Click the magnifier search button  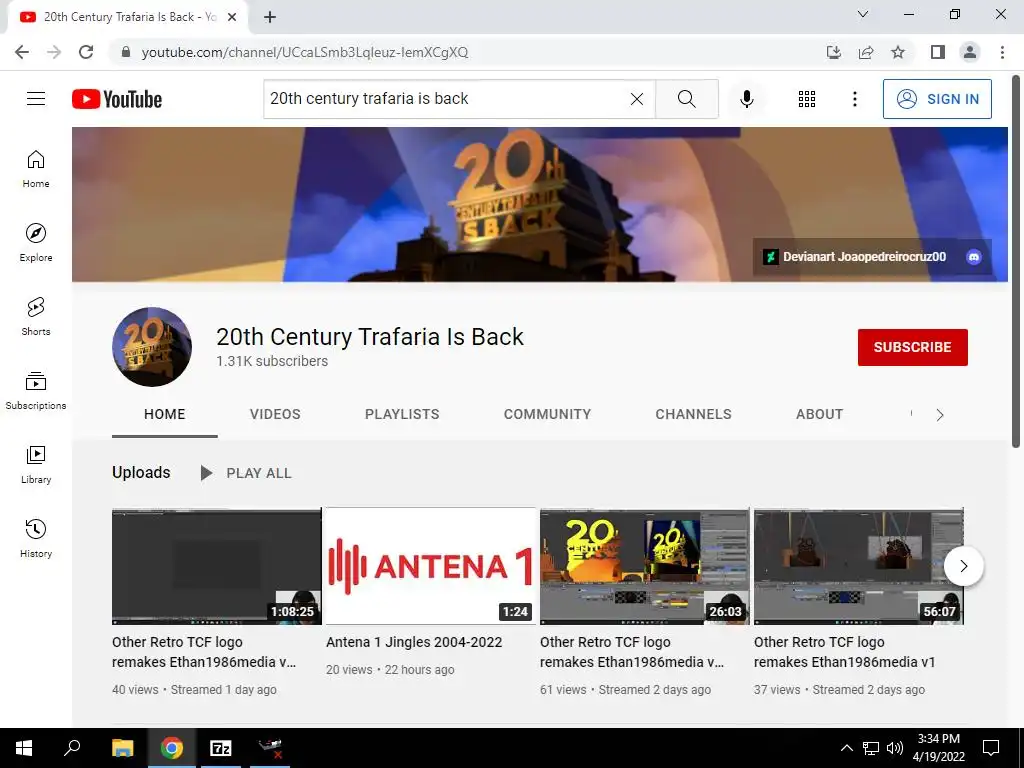[x=686, y=99]
